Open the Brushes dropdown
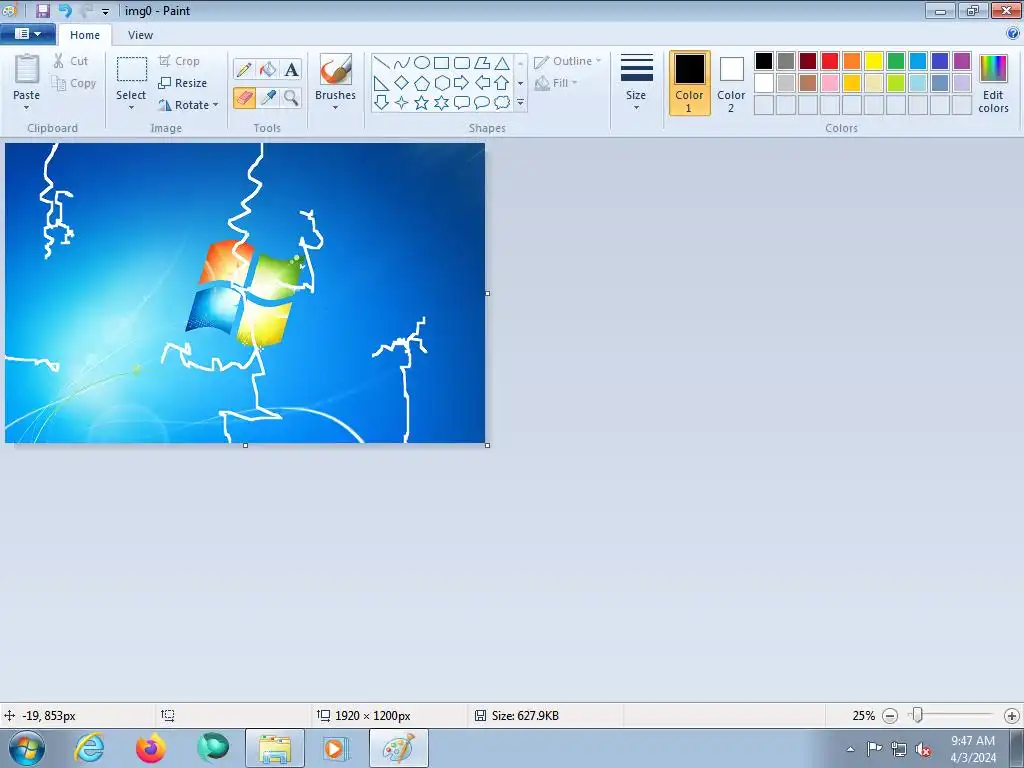This screenshot has height=768, width=1024. 336,108
